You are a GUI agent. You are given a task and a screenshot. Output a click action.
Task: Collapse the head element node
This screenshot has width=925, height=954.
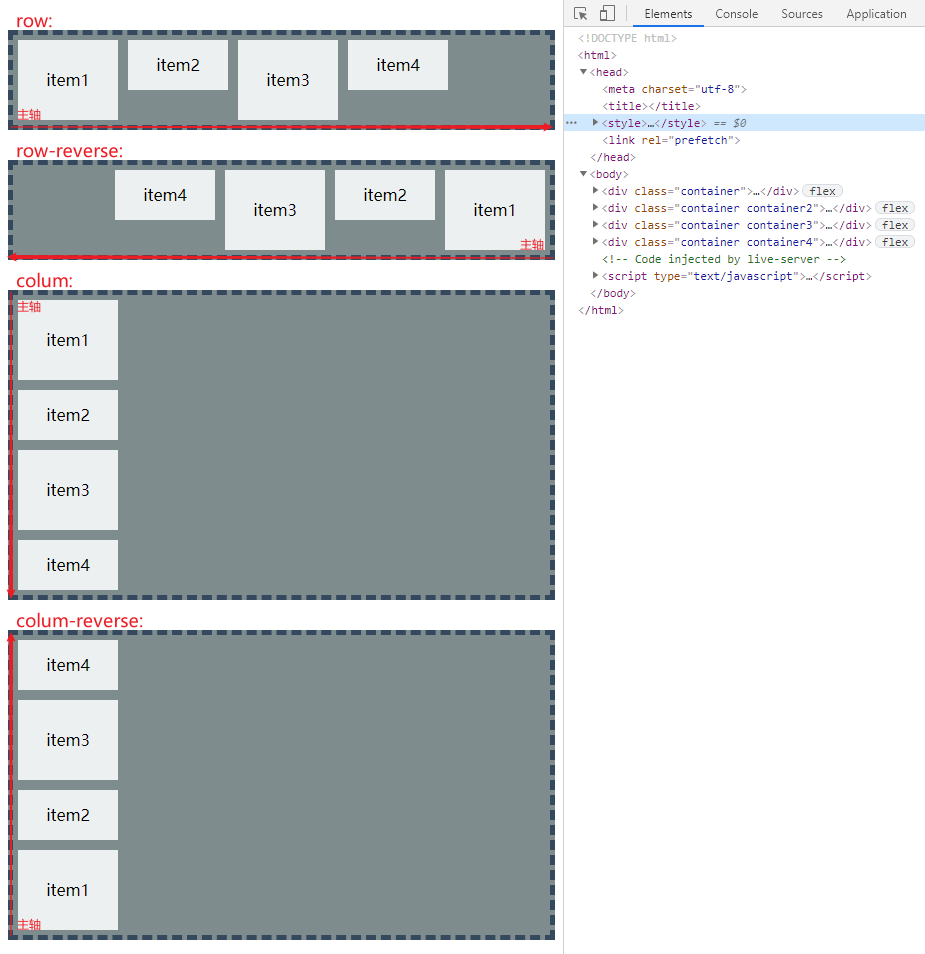click(x=584, y=72)
